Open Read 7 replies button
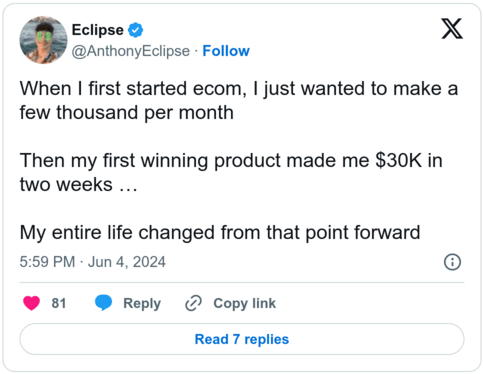The height and width of the screenshot is (374, 483). (242, 339)
